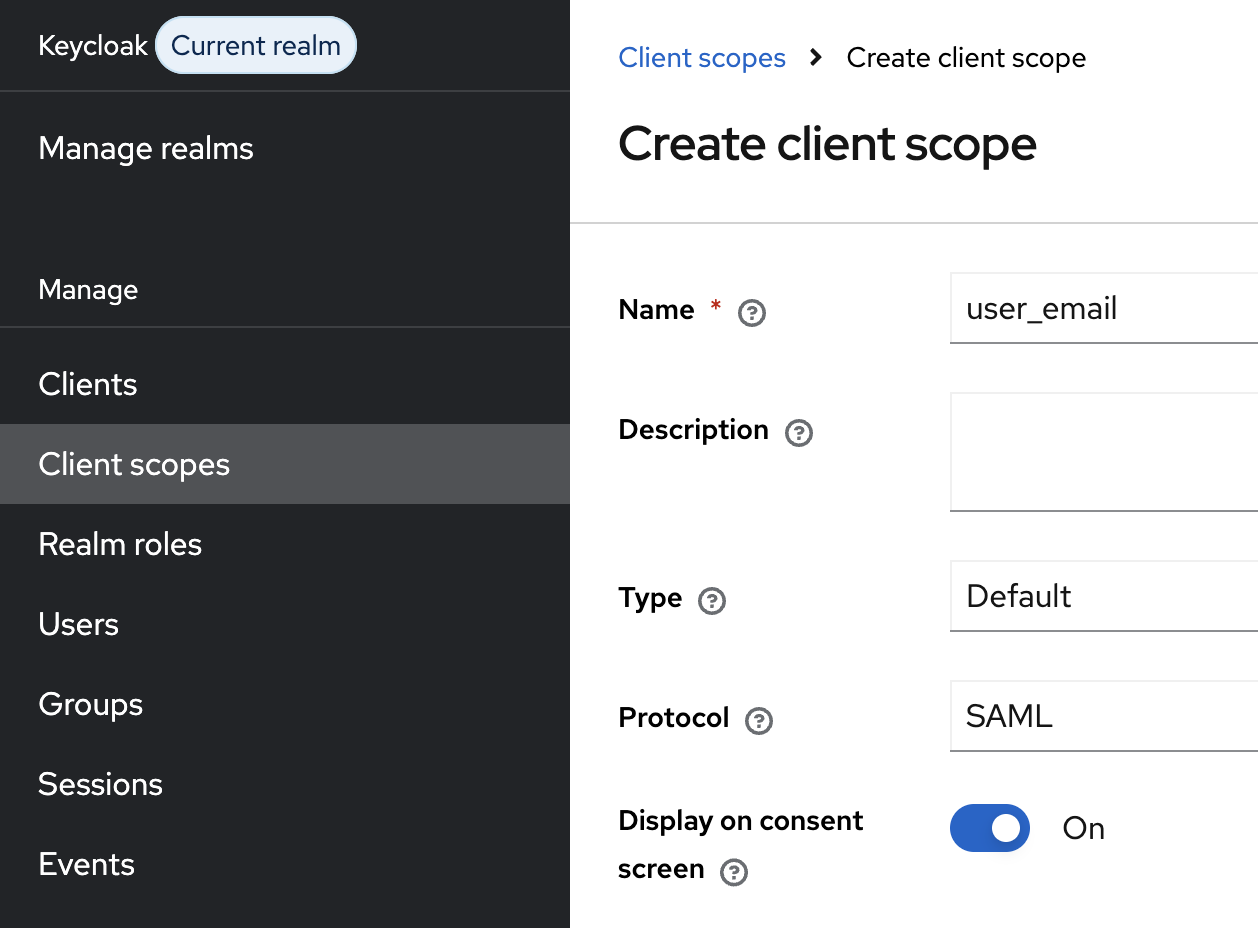Open the Type dropdown showing Default
Viewport: 1258px width, 928px height.
1104,596
